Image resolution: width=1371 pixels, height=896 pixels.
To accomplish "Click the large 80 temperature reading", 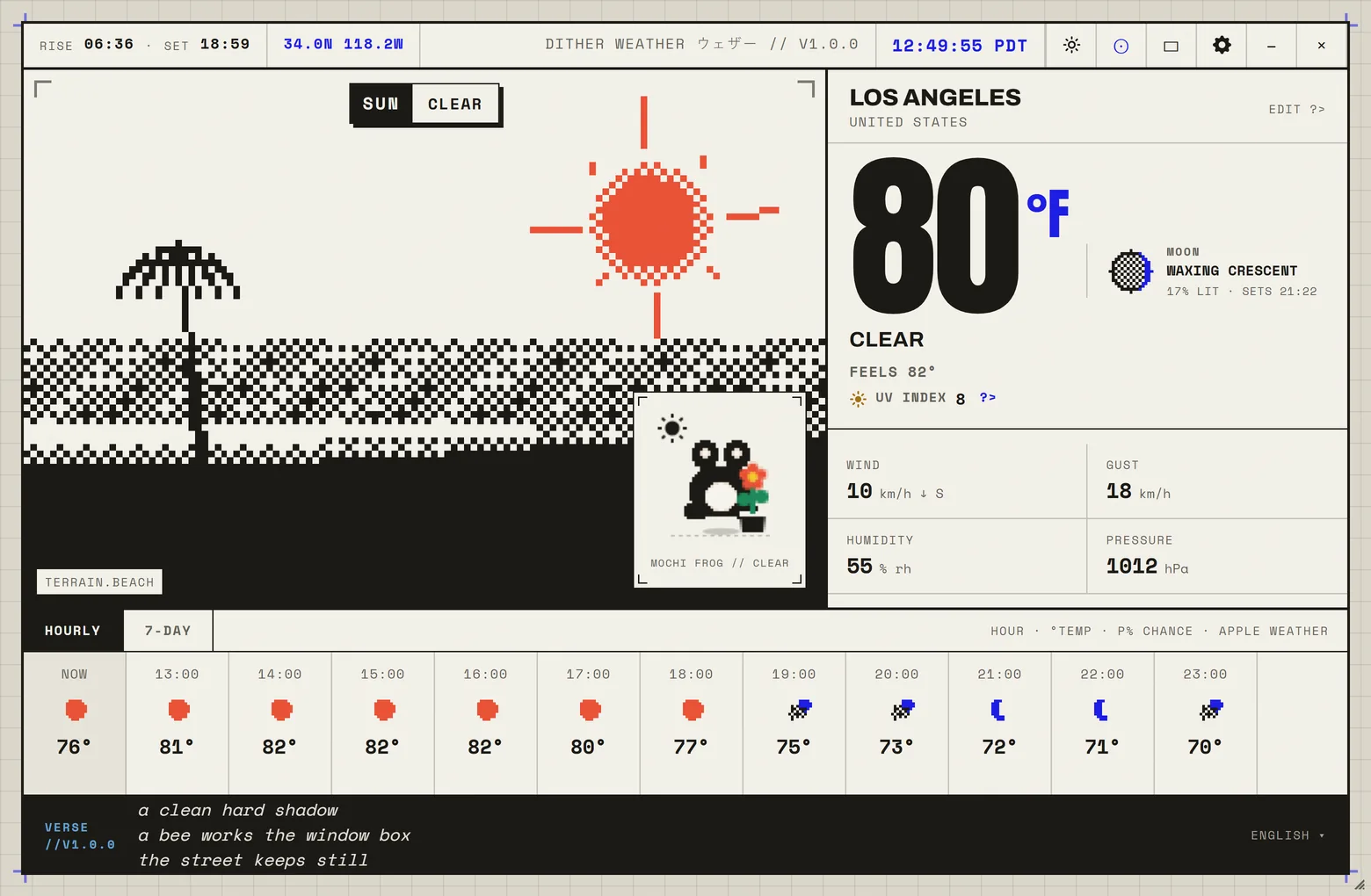I will point(935,235).
